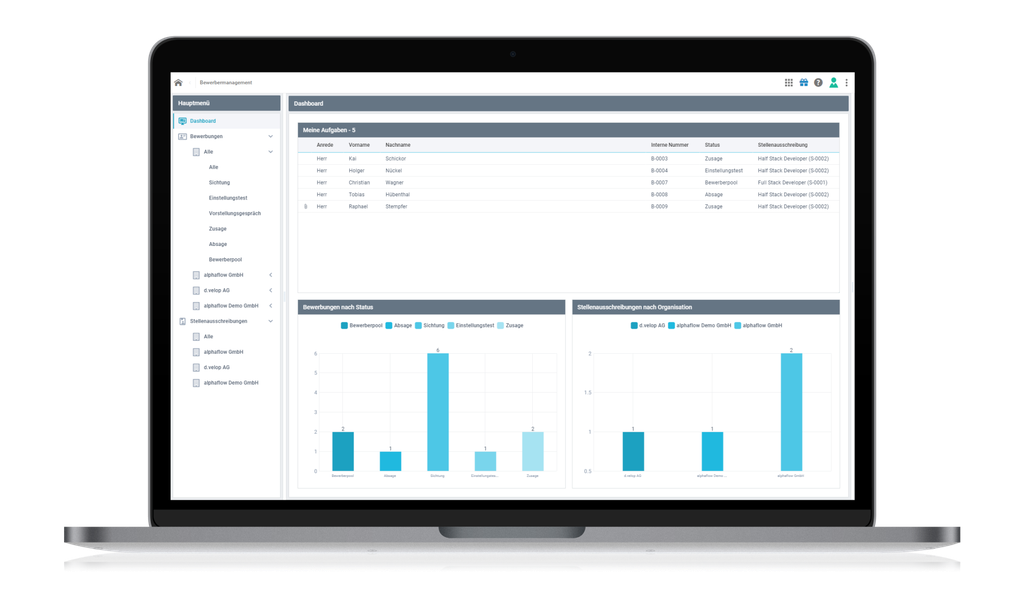Click the Stellenausschreibungen section icon

pos(182,321)
